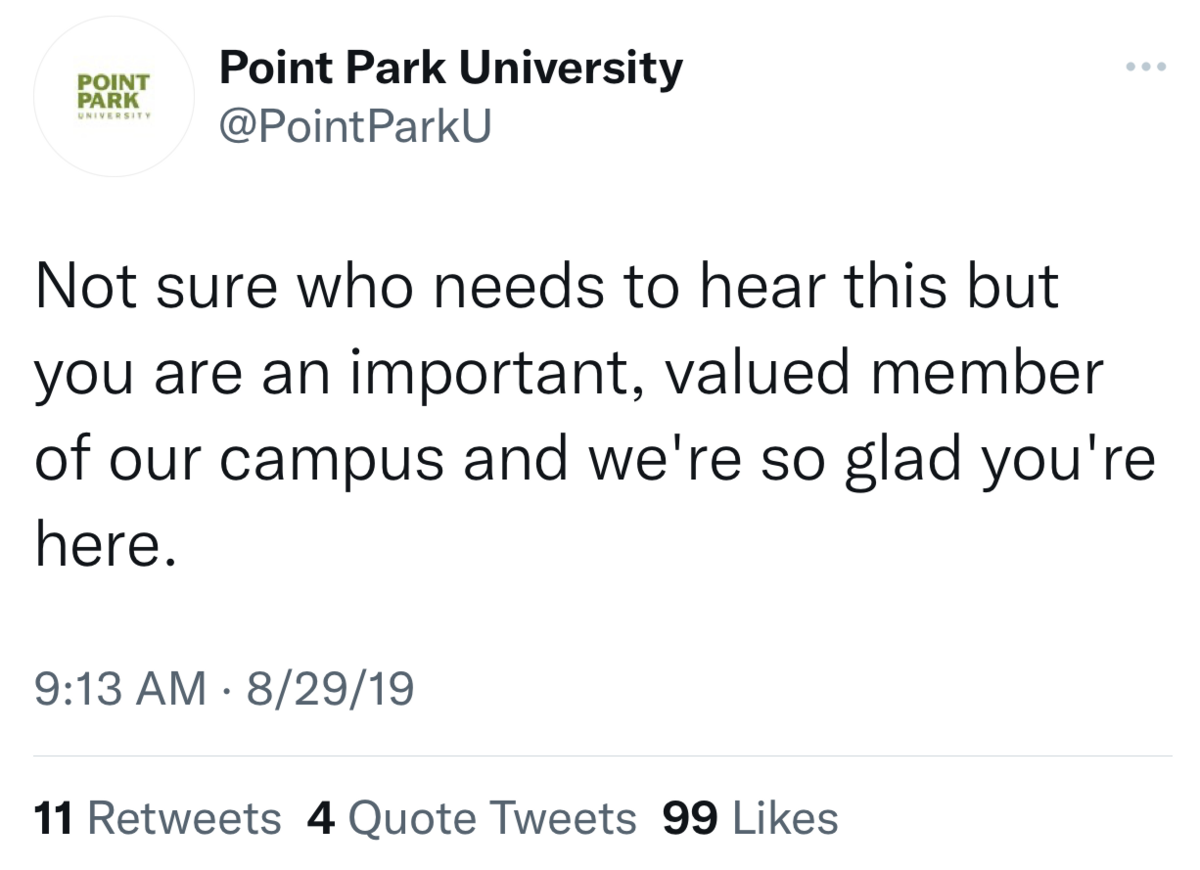The image size is (1200, 870).
Task: Click the bold number 99 before Likes
Action: click(x=690, y=818)
